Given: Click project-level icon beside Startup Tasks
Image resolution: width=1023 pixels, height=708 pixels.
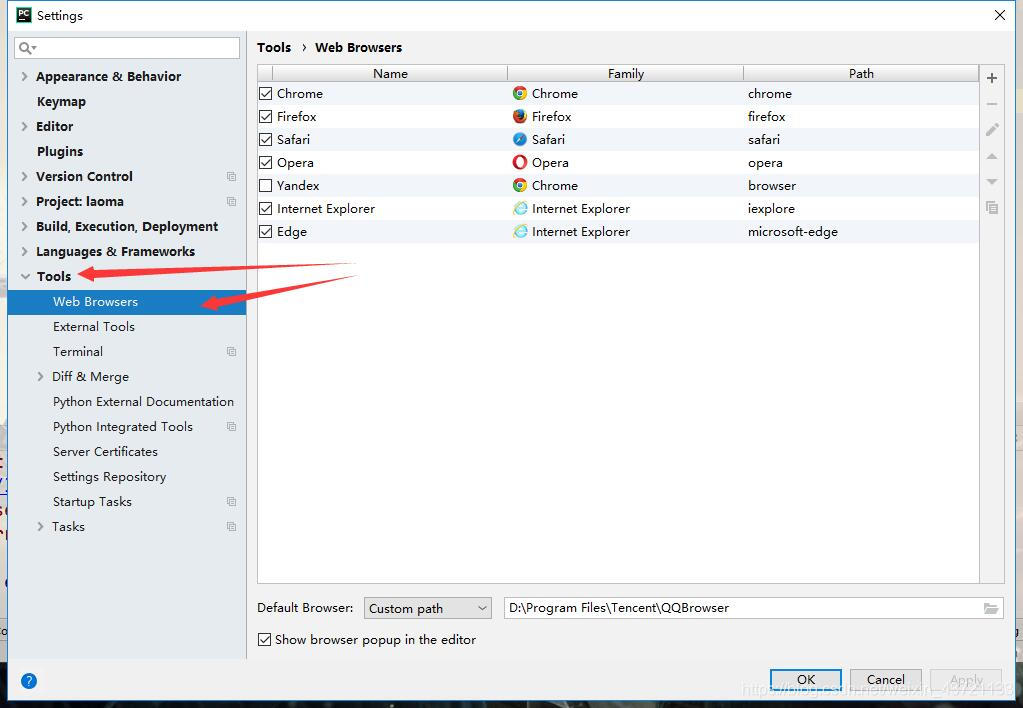Looking at the screenshot, I should [x=231, y=501].
